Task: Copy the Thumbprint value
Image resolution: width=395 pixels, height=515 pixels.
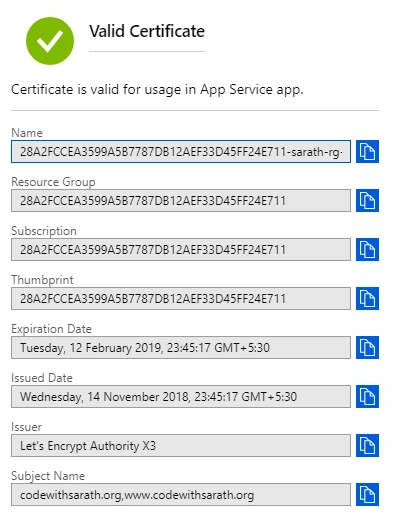Action: click(367, 298)
